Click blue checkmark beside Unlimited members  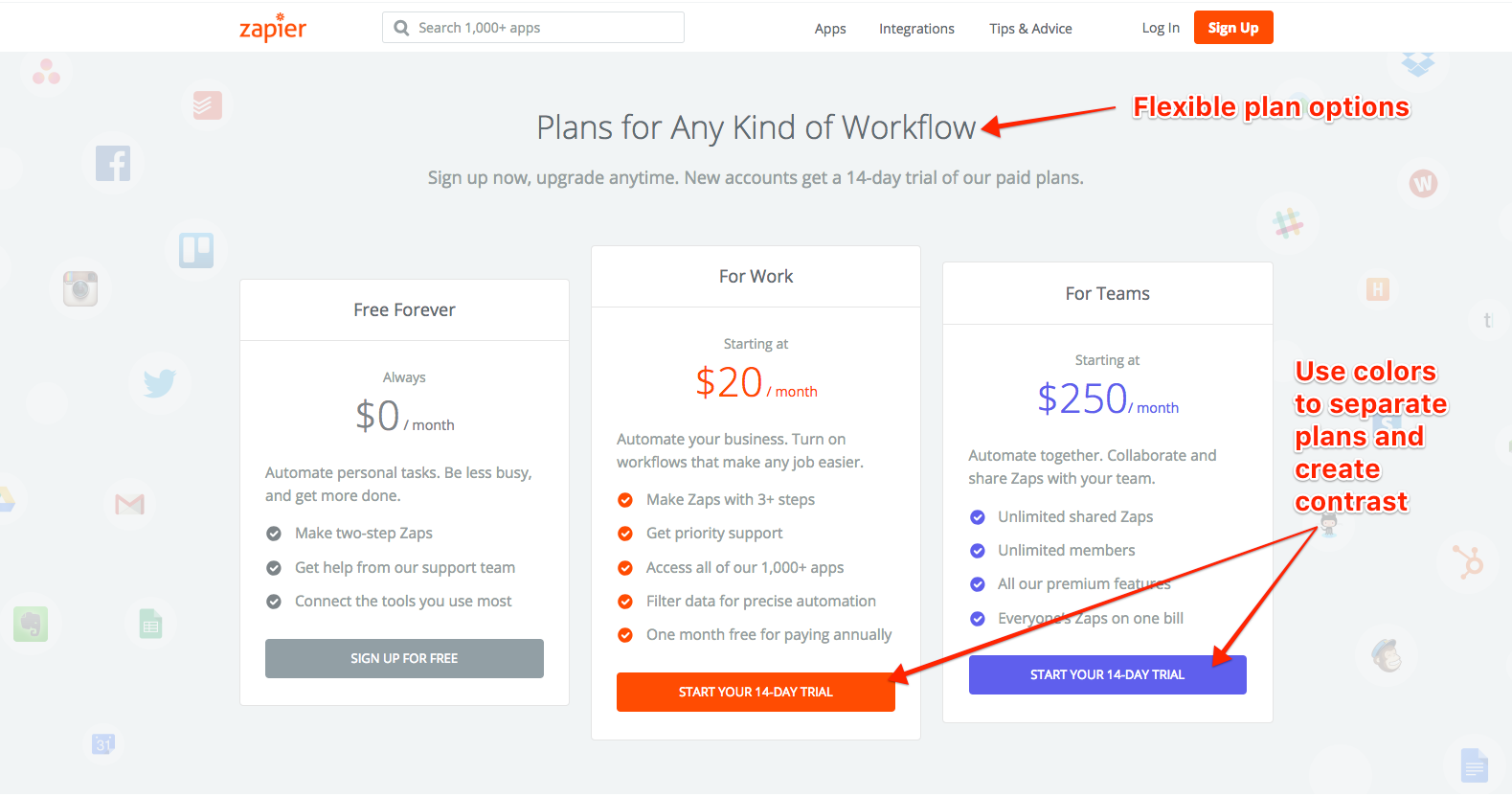tap(978, 551)
